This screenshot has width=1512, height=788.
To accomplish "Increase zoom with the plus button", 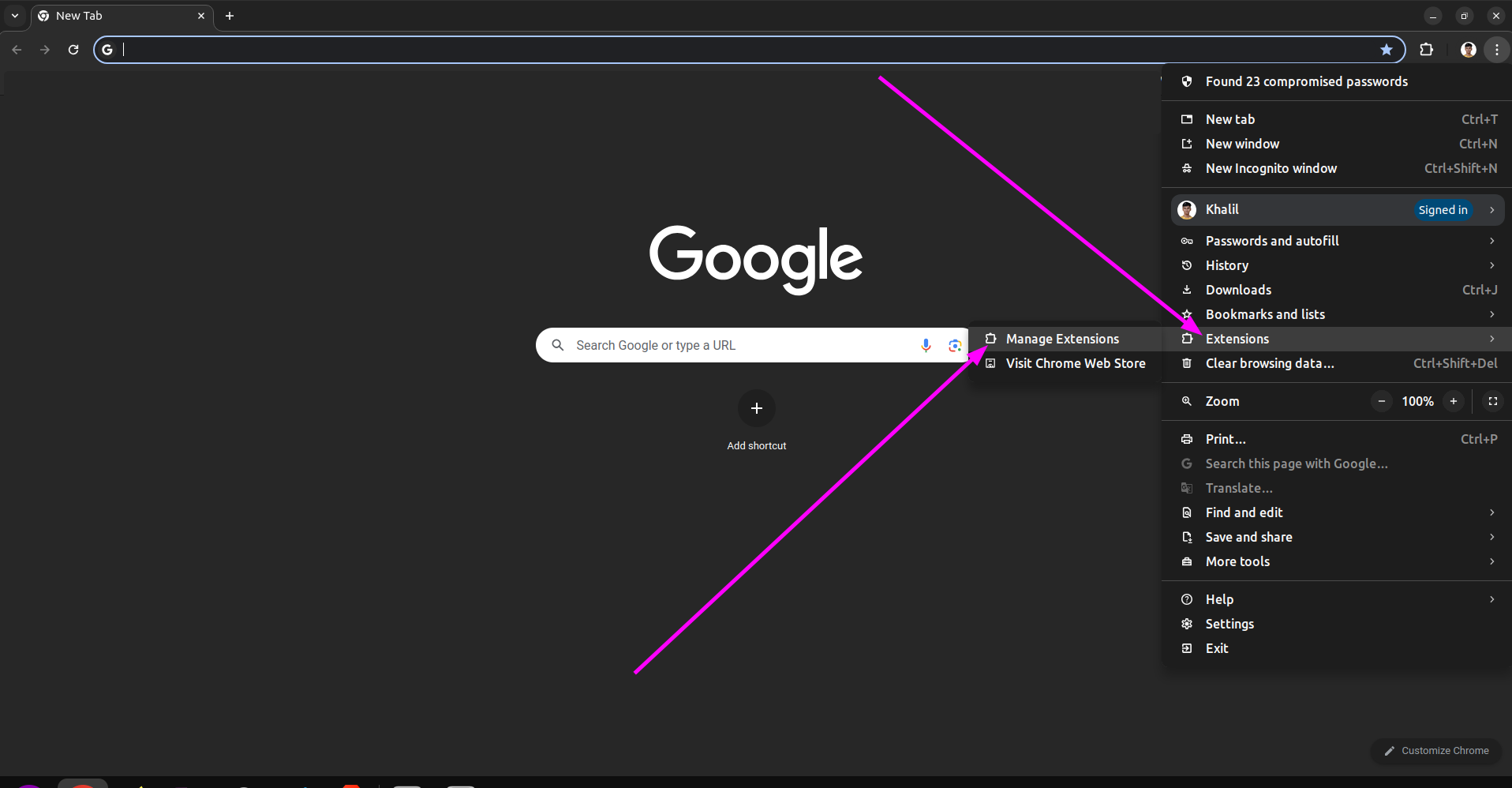I will tap(1454, 401).
